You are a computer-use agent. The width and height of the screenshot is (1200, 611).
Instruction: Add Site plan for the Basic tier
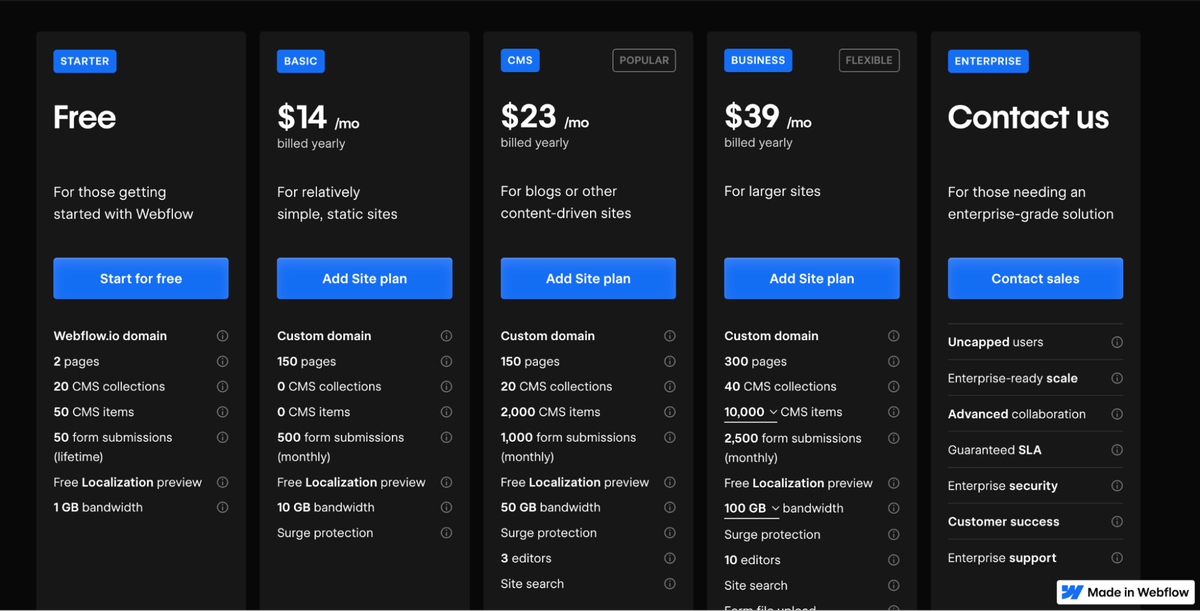tap(364, 278)
